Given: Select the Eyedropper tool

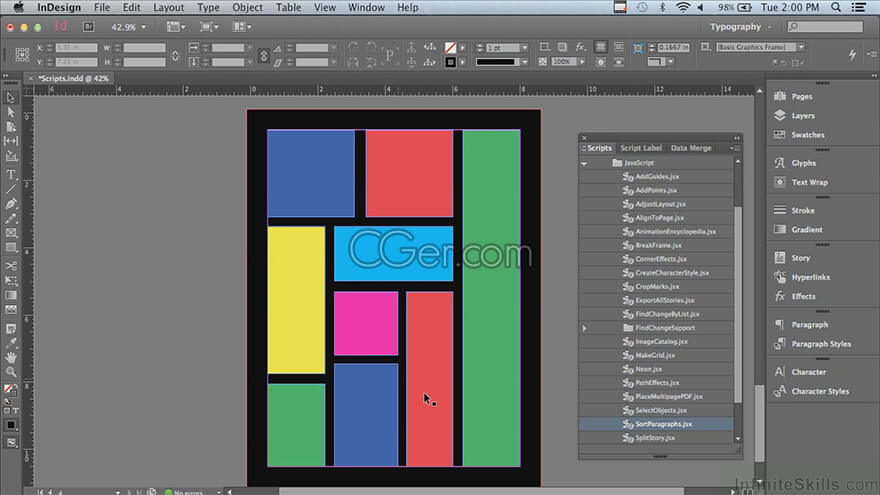Looking at the screenshot, I should point(11,343).
